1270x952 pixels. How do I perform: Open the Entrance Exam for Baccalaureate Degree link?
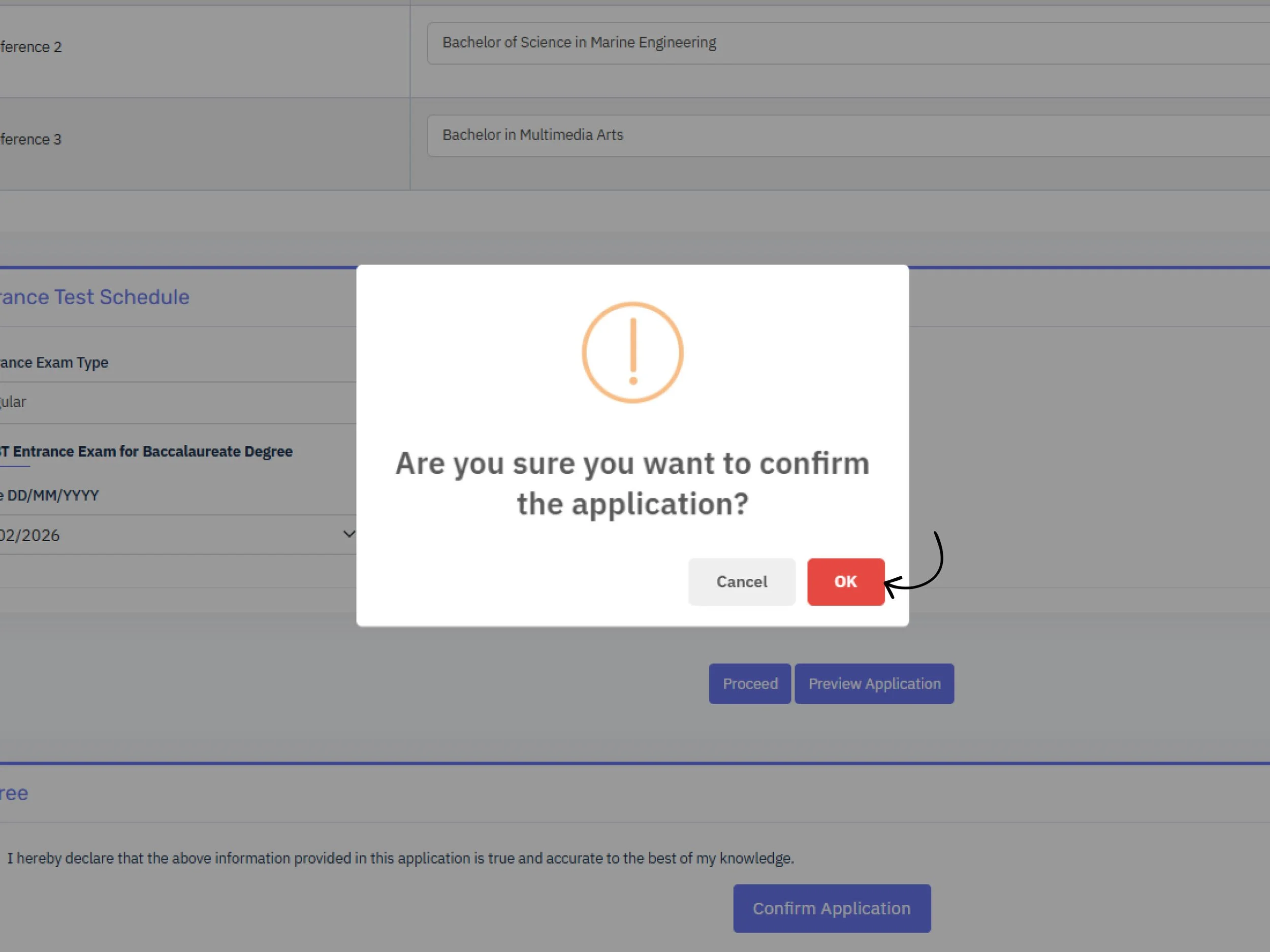(146, 451)
